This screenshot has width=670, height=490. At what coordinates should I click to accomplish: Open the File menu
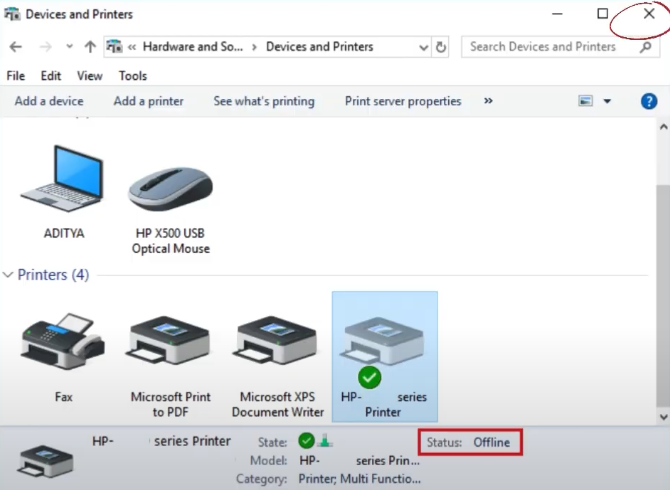15,76
